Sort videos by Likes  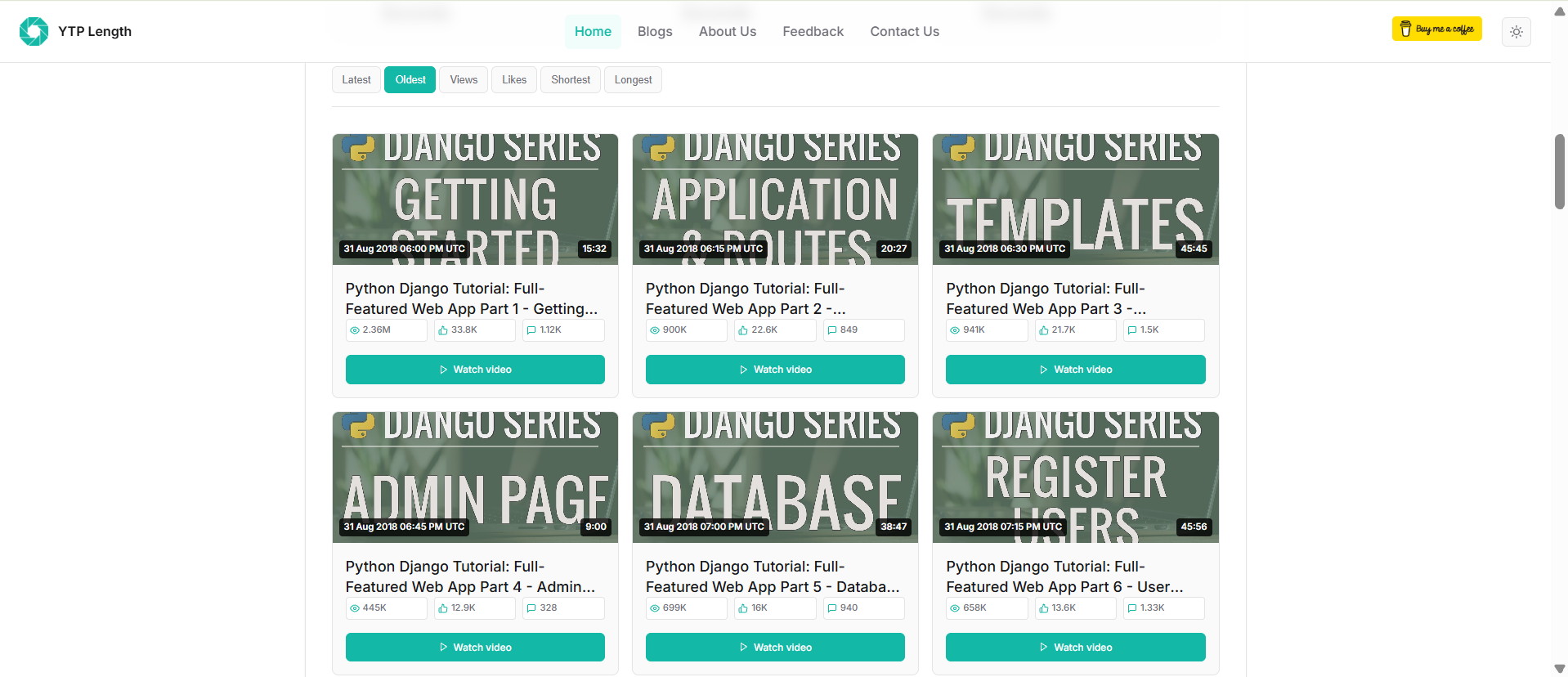coord(514,79)
